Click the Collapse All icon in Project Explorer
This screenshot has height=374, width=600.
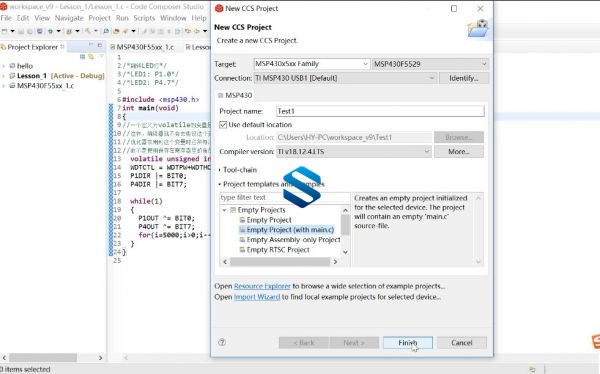click(82, 57)
